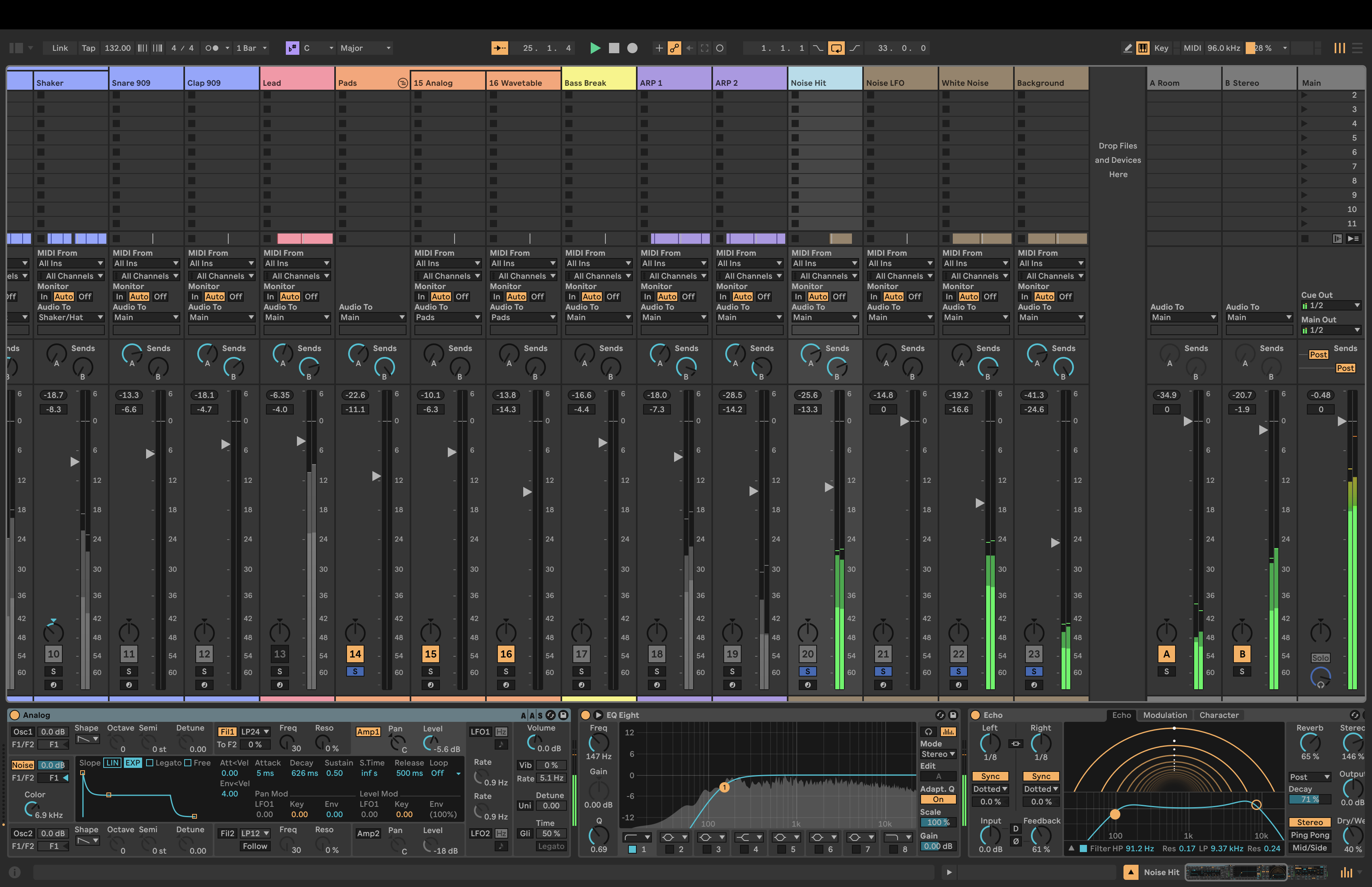The image size is (1372, 887).
Task: Click the Stop transport button
Action: (614, 48)
